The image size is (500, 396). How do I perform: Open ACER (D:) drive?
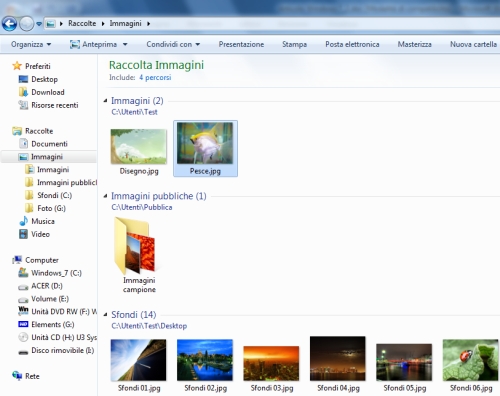(x=40, y=286)
